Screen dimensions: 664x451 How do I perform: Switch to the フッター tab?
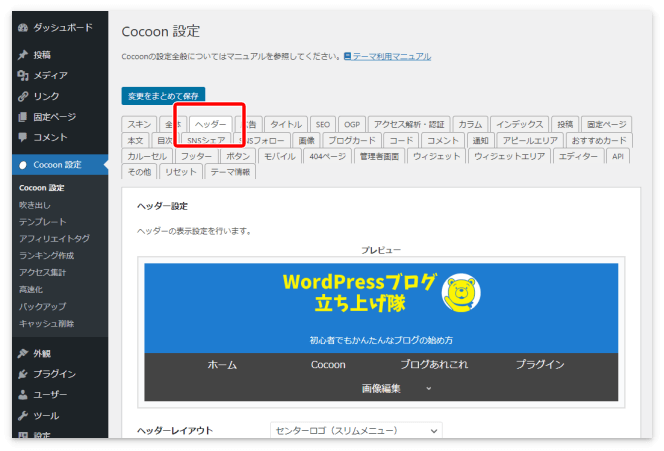pyautogui.click(x=196, y=156)
